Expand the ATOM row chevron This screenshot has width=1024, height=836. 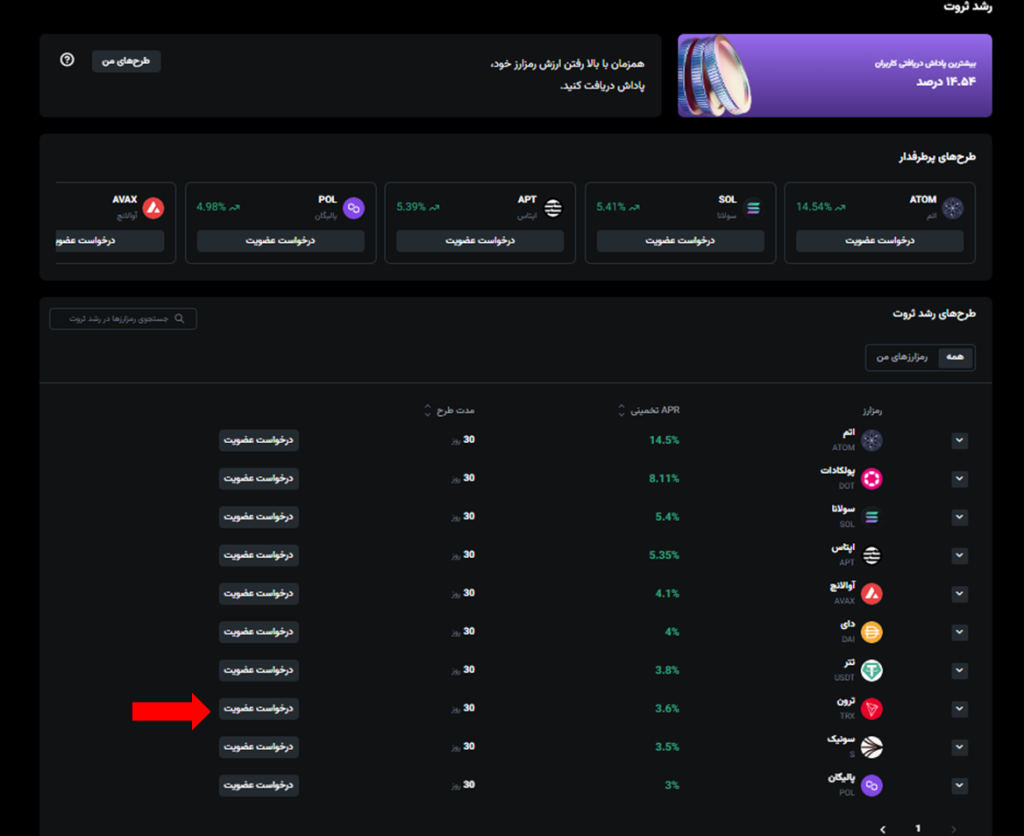point(959,441)
